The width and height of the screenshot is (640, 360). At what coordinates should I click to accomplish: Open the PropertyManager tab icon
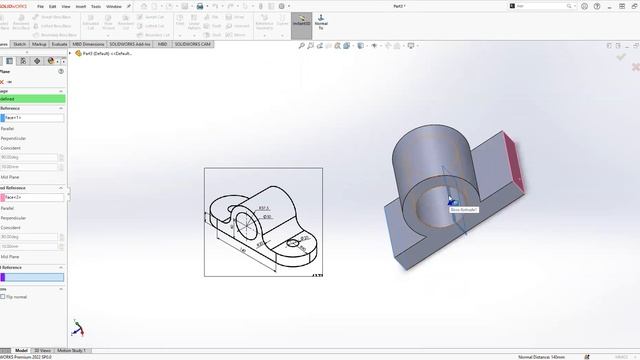coord(9,61)
